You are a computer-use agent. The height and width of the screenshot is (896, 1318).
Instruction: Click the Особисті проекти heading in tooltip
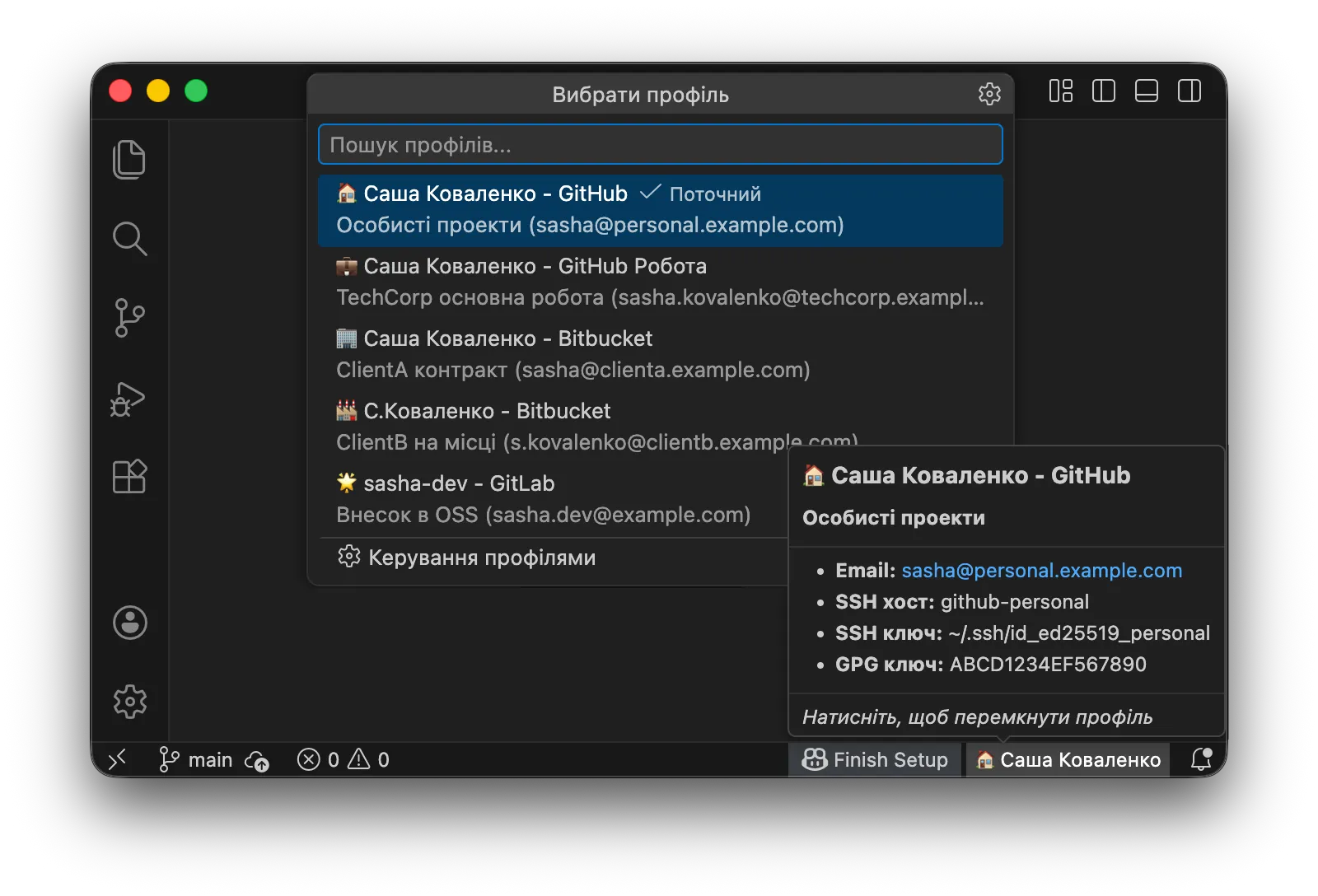[x=894, y=518]
